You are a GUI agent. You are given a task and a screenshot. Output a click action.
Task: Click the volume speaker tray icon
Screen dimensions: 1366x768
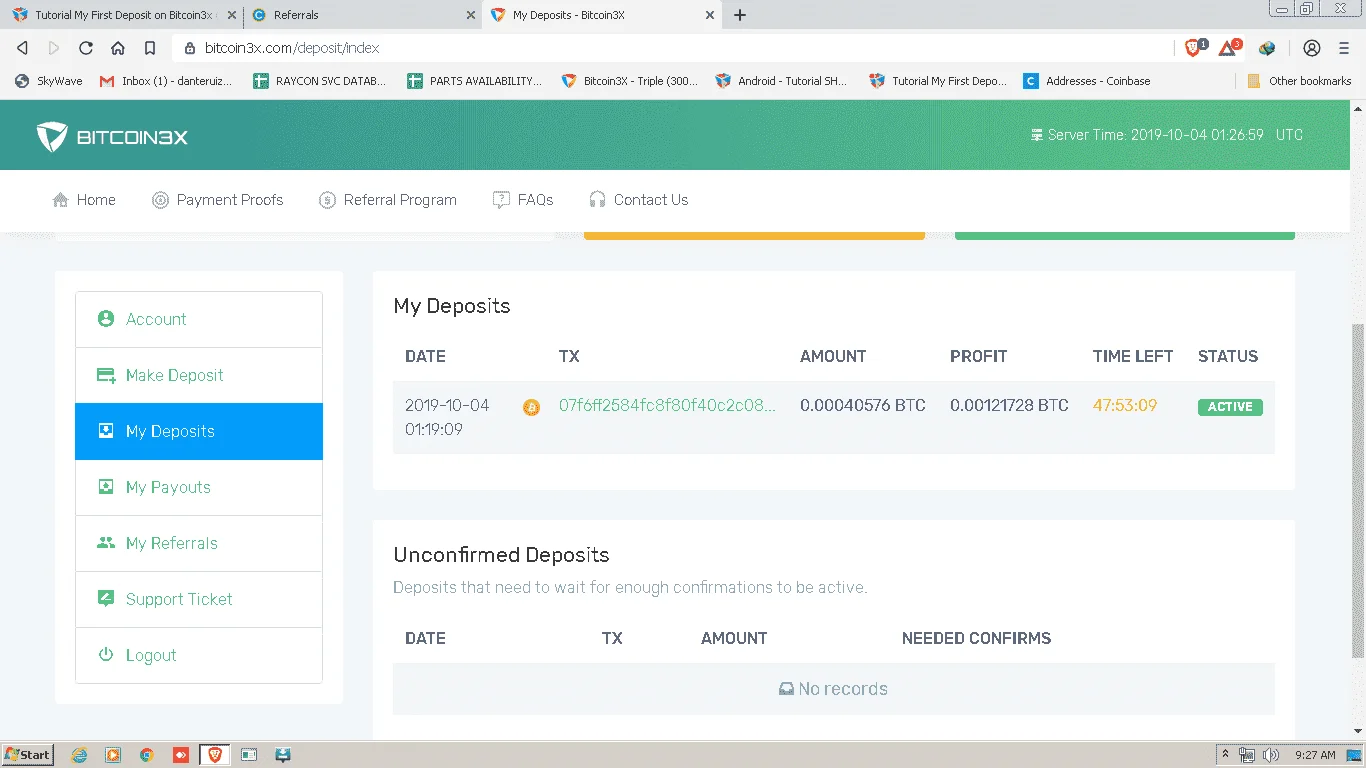coord(1272,755)
